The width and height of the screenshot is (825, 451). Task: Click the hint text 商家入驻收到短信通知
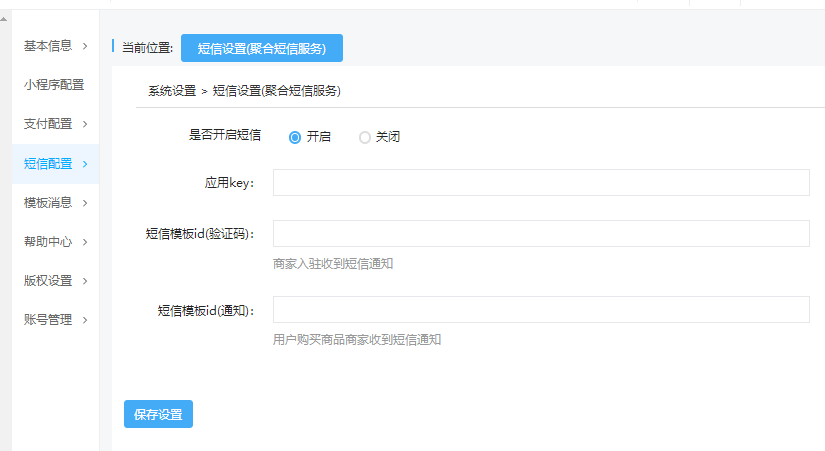coord(333,264)
